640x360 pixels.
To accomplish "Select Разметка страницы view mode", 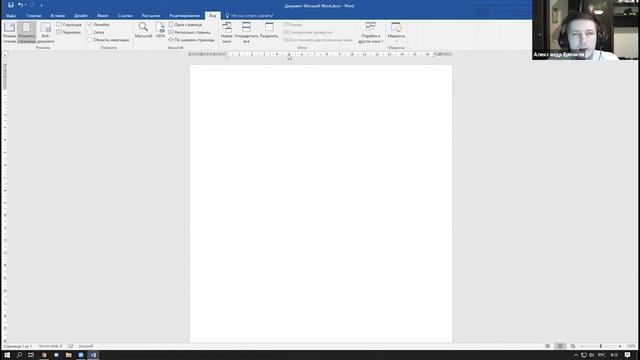I will [27, 33].
